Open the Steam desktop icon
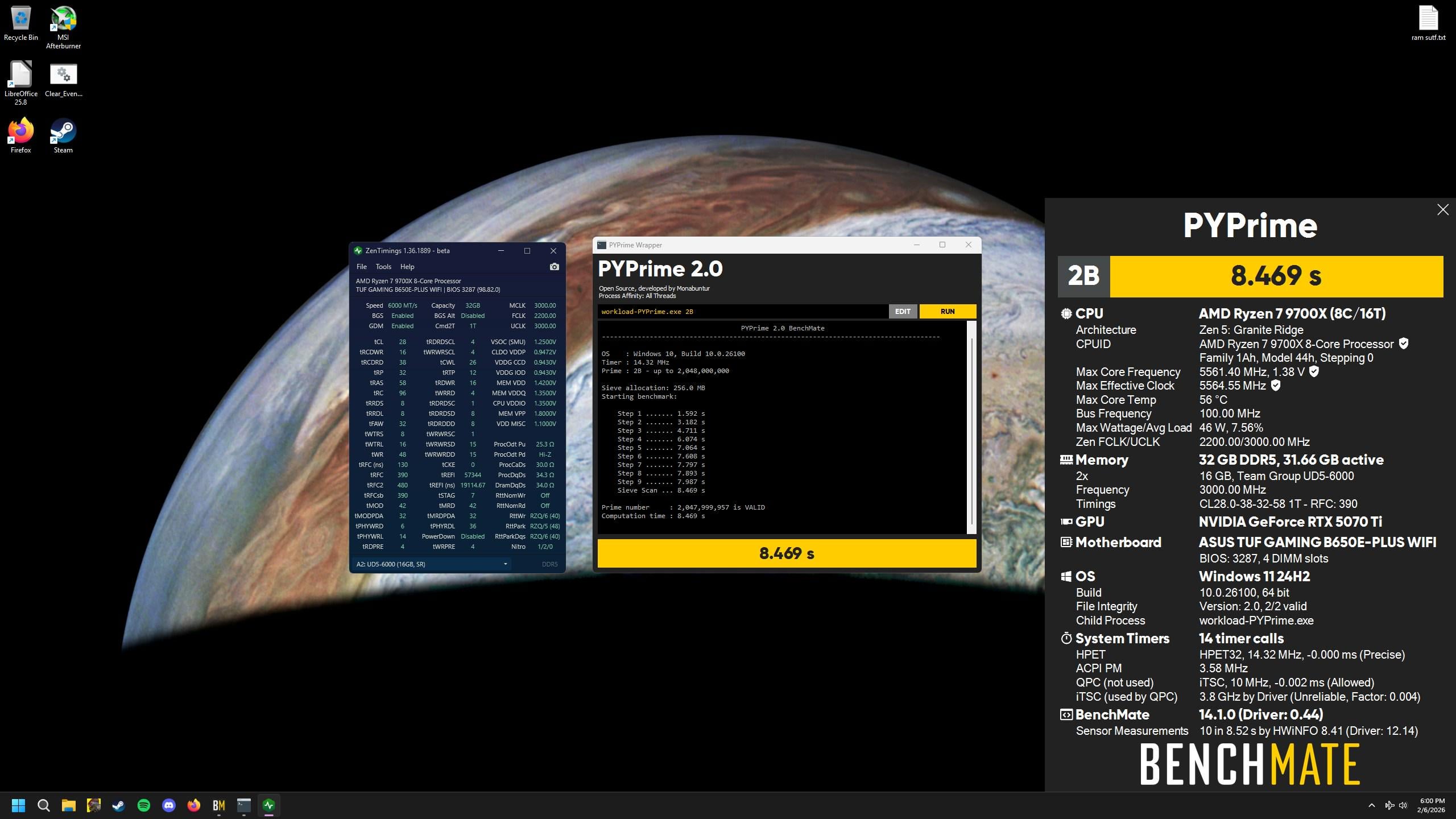Viewport: 1456px width, 819px height. [63, 133]
